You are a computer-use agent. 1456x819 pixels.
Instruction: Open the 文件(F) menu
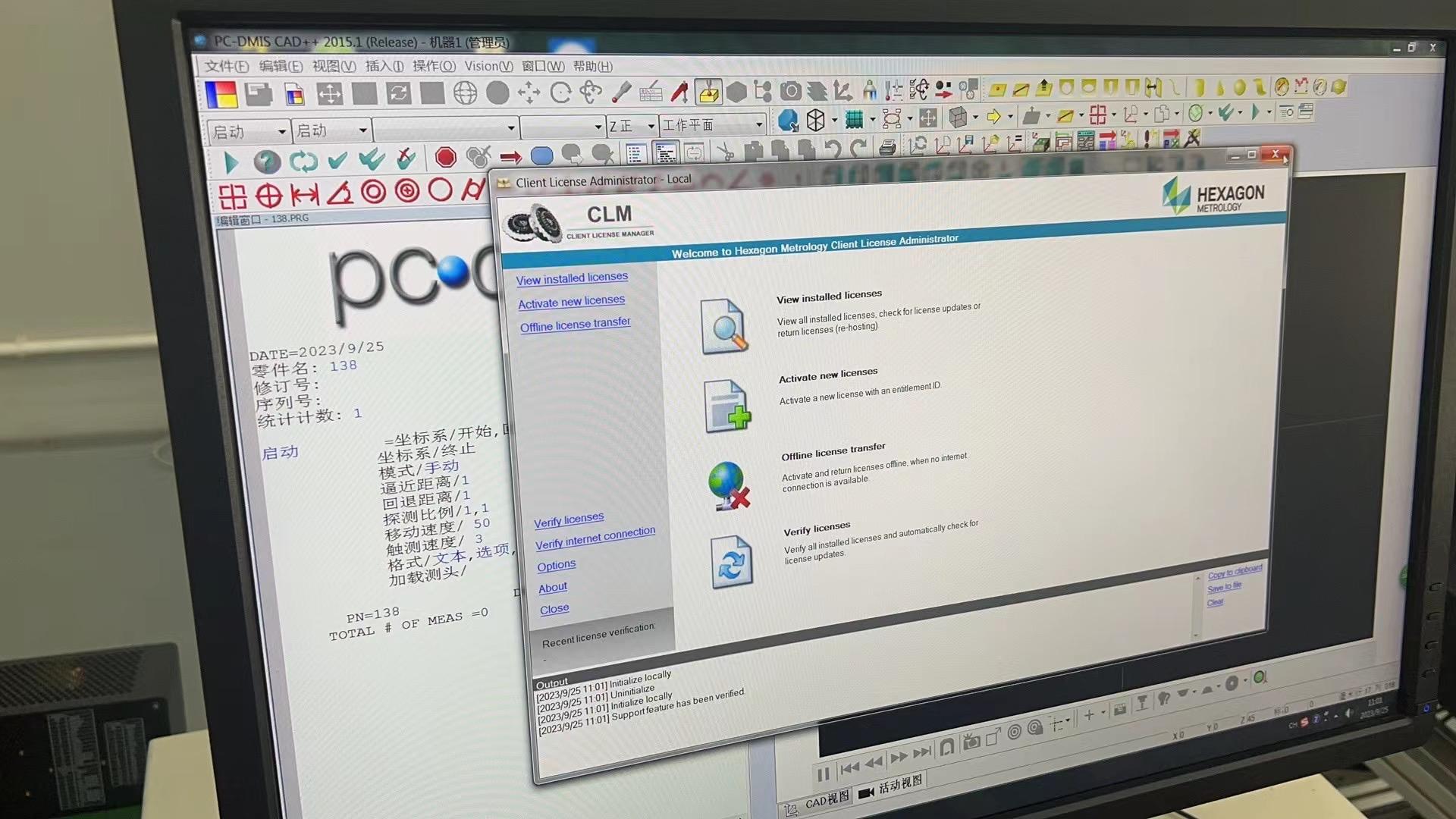227,67
